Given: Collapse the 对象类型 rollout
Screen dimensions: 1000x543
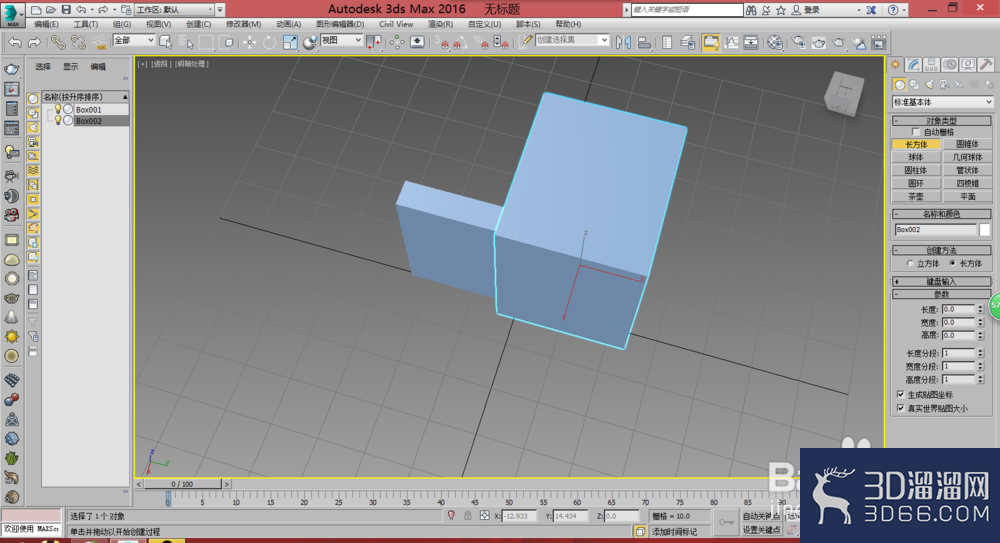Looking at the screenshot, I should 941,121.
